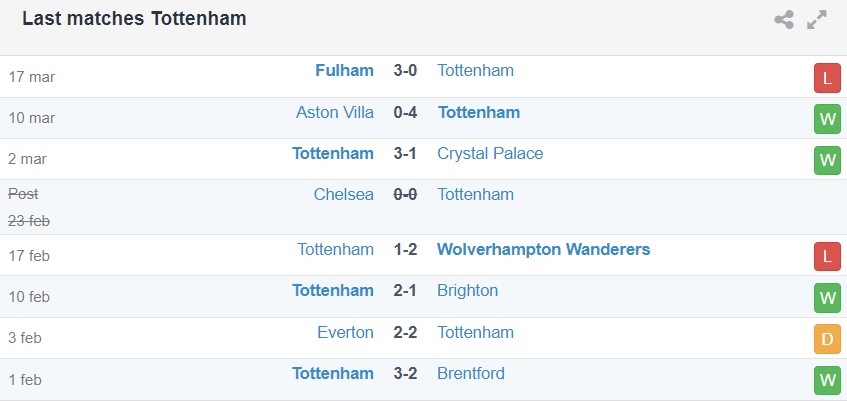The height and width of the screenshot is (401, 847).
Task: Click green W badge for Crystal Palace match
Action: [826, 160]
